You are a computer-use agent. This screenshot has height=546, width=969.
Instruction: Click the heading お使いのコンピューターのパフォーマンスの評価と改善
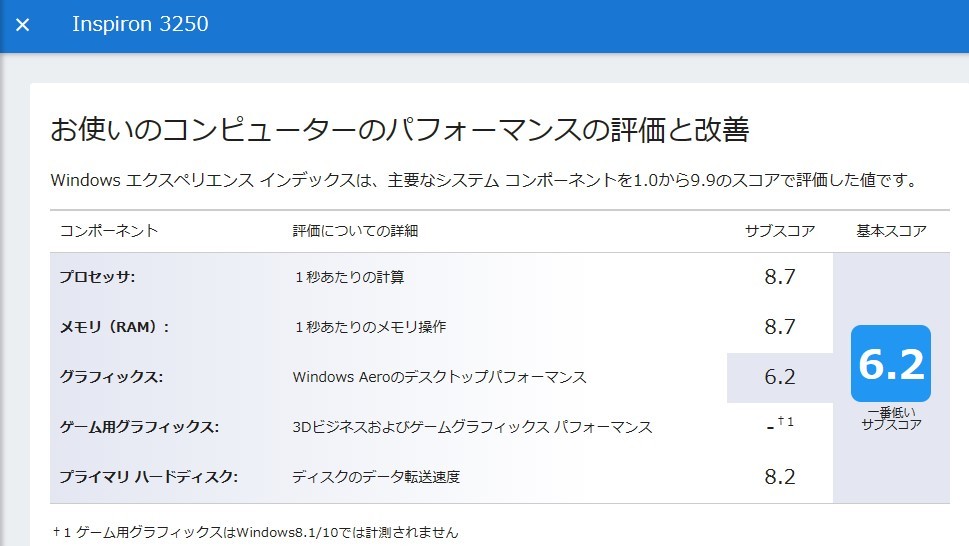click(400, 130)
